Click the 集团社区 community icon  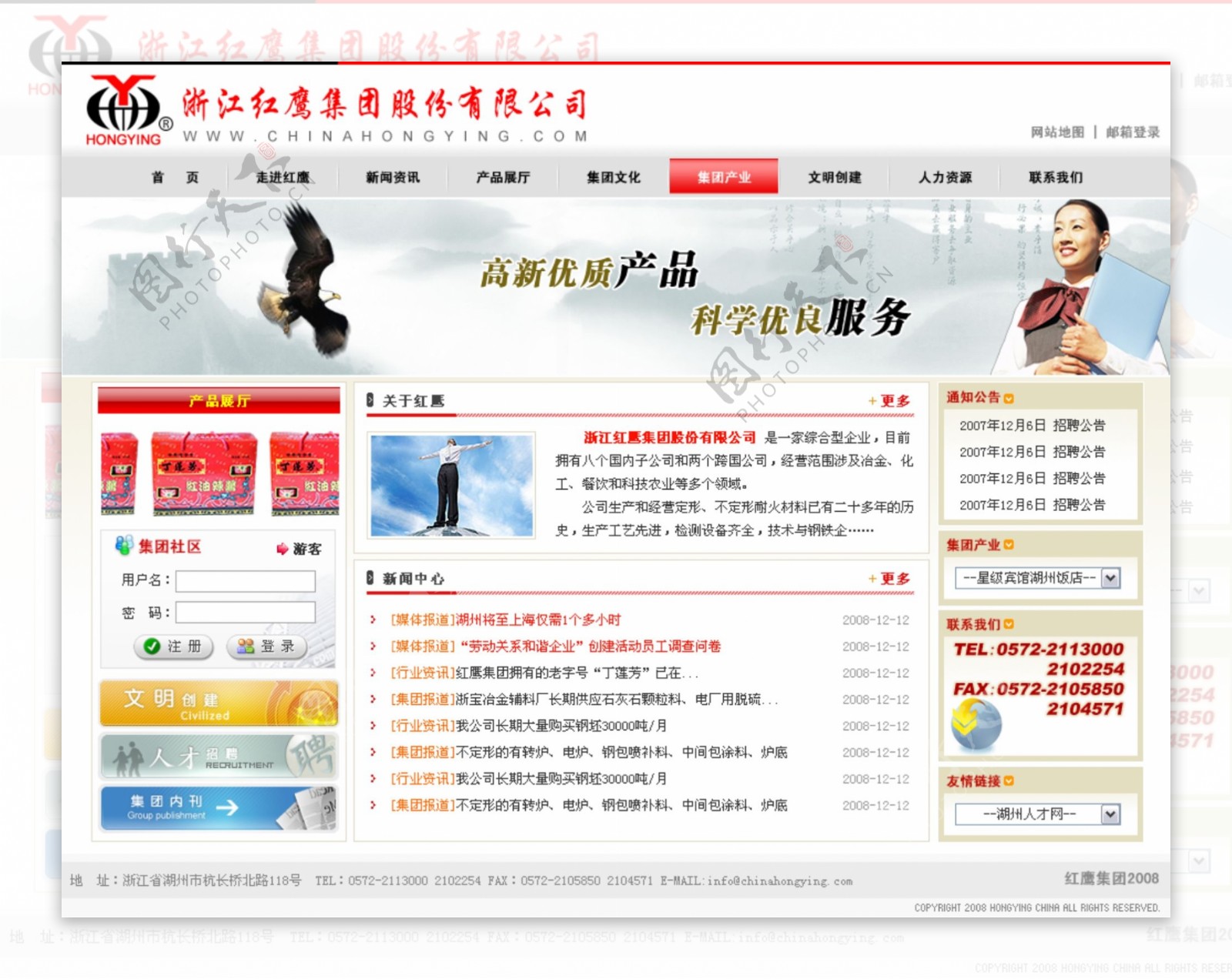[x=124, y=546]
